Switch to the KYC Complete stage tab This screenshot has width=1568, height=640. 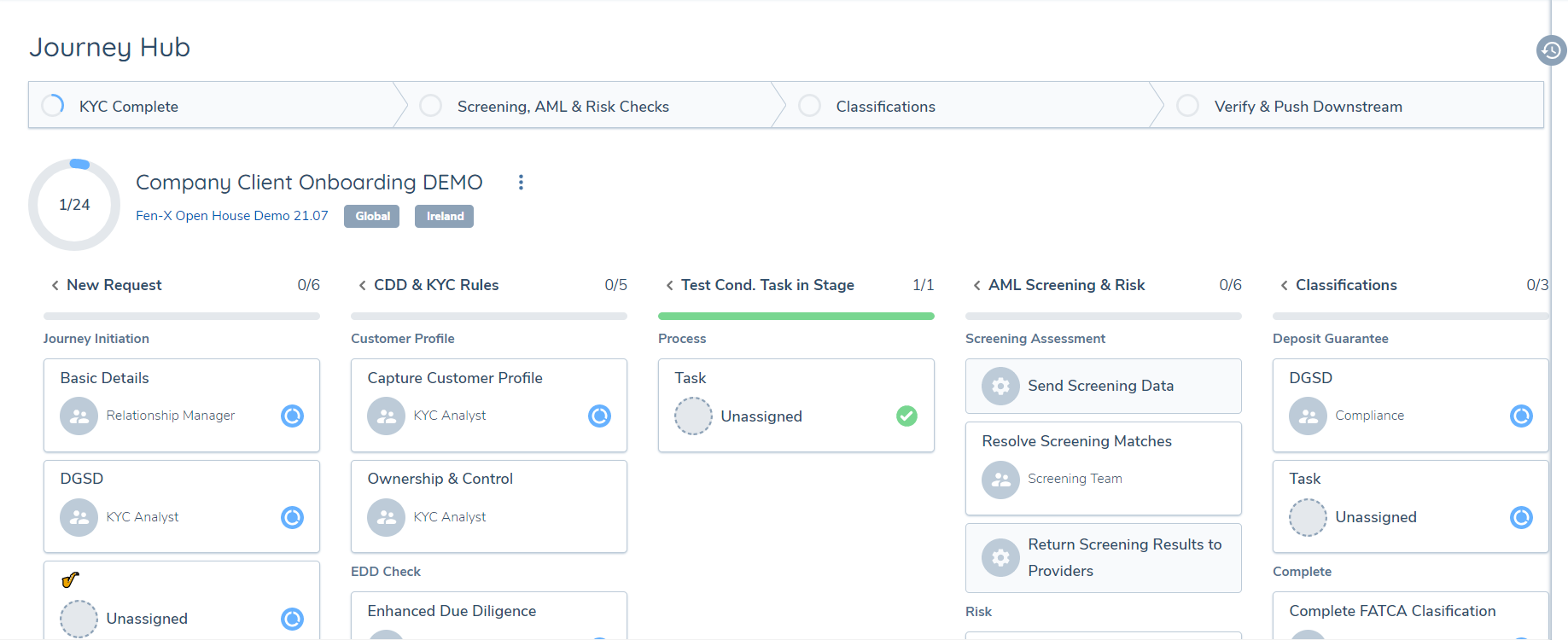(128, 107)
